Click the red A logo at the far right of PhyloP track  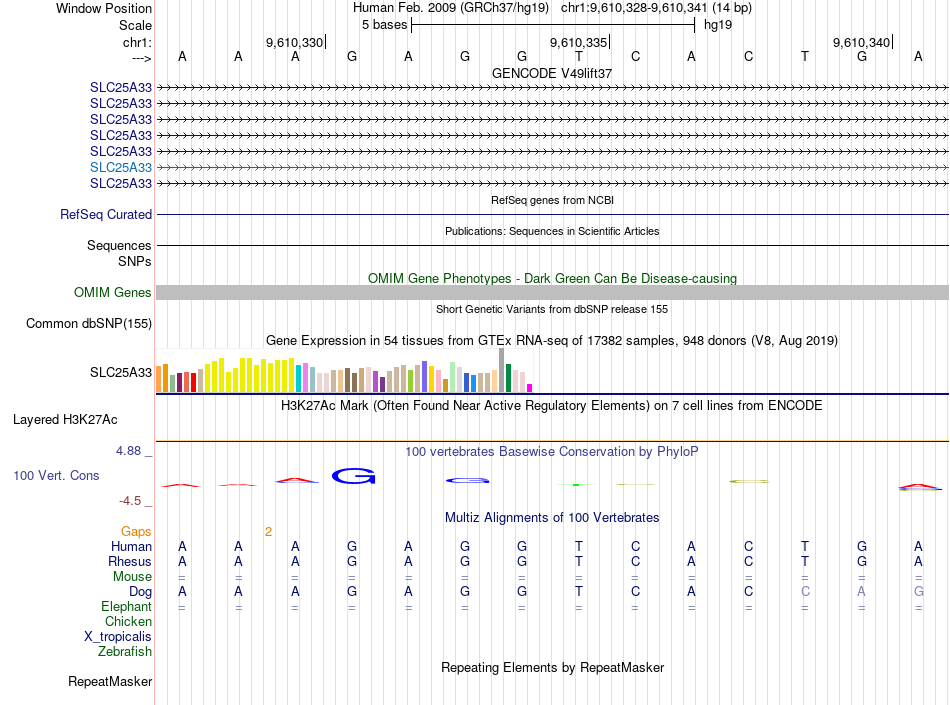click(919, 486)
